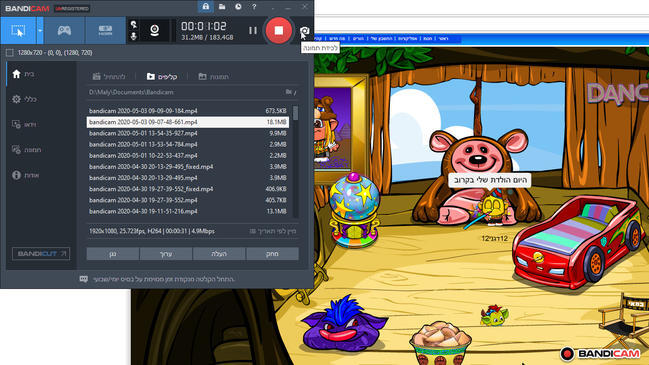Open the output folder icon in title bar
The width and height of the screenshot is (649, 365).
pos(222,7)
